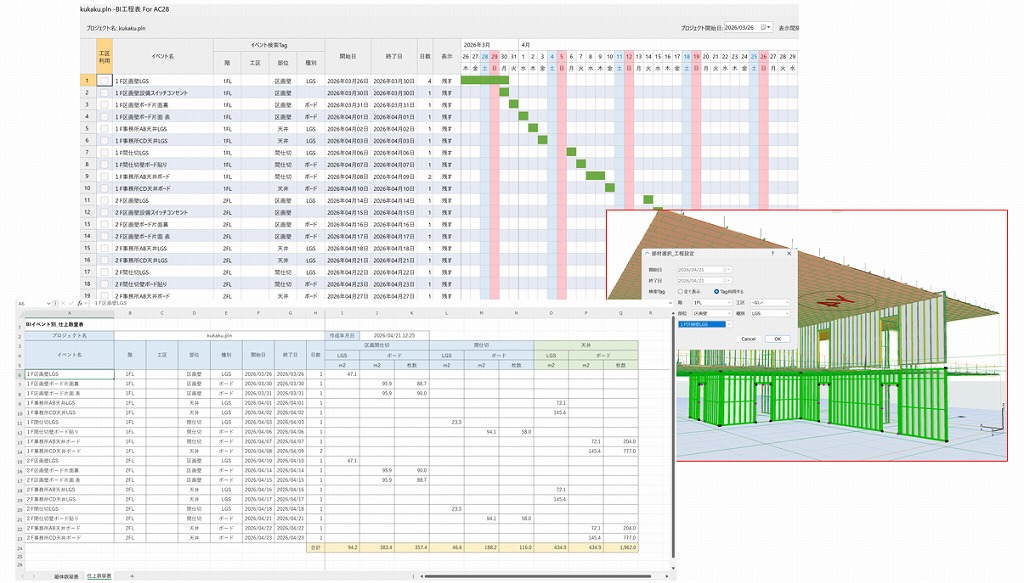Open the 種別 dropdown showing LGS
This screenshot has height=583, width=1024.
click(770, 313)
